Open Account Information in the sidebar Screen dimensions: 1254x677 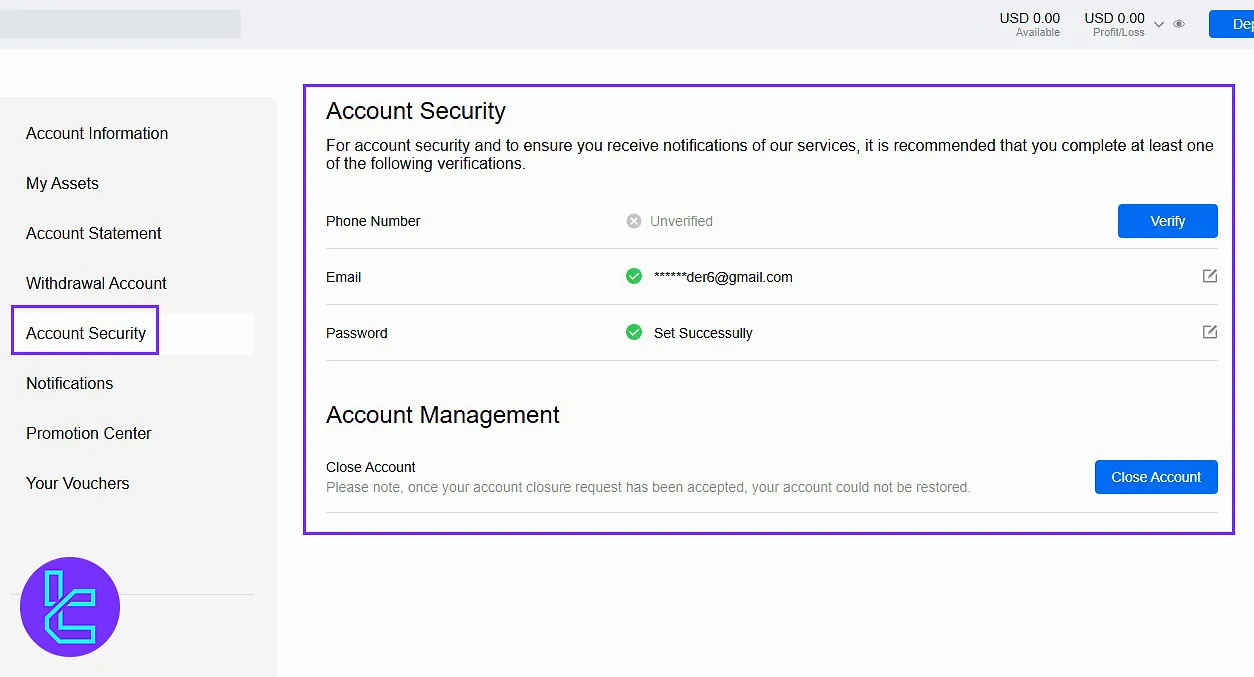97,133
